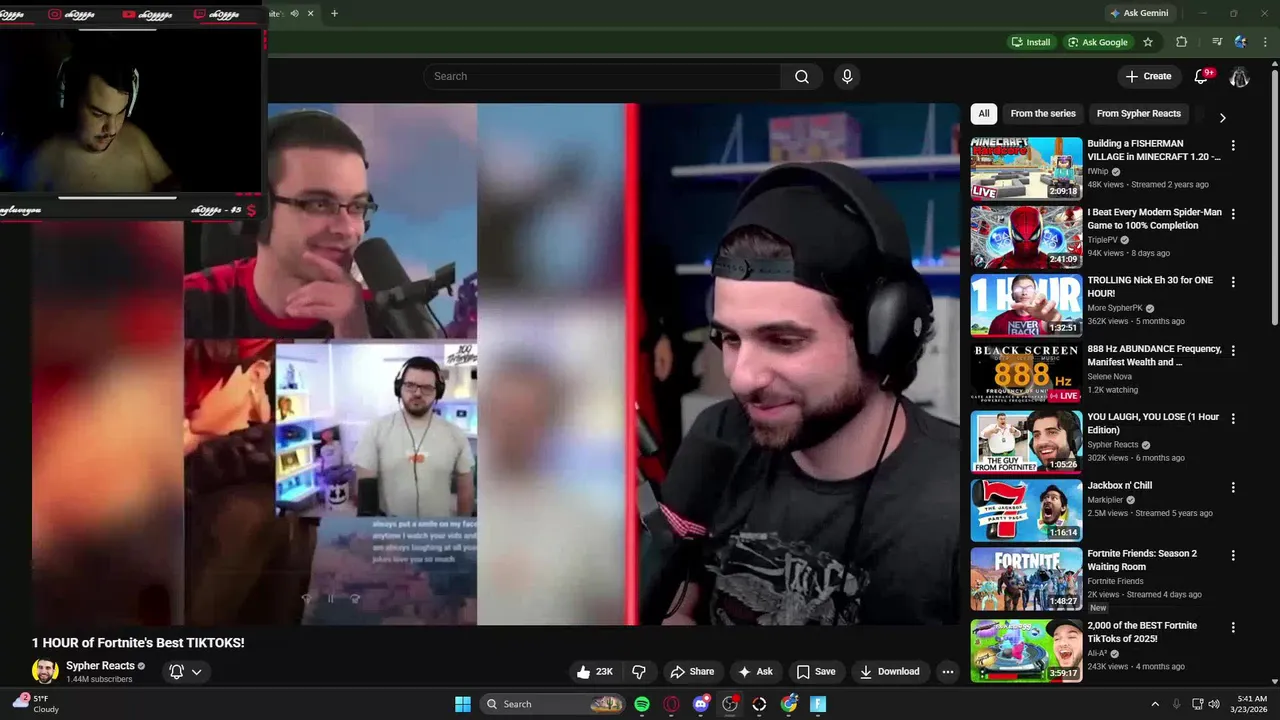Show more filter chips with right chevron
Viewport: 1280px width, 720px height.
(1222, 117)
